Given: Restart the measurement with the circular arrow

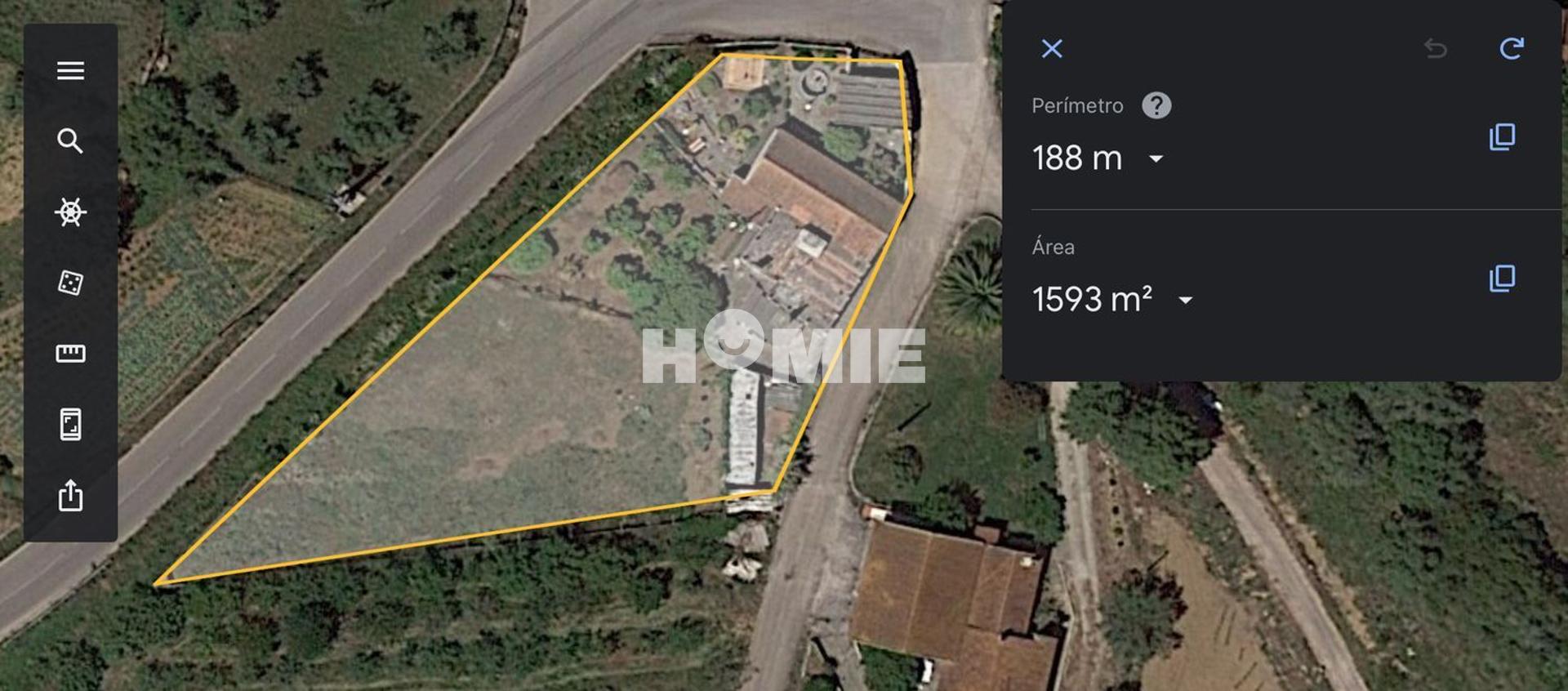Looking at the screenshot, I should tap(1512, 48).
